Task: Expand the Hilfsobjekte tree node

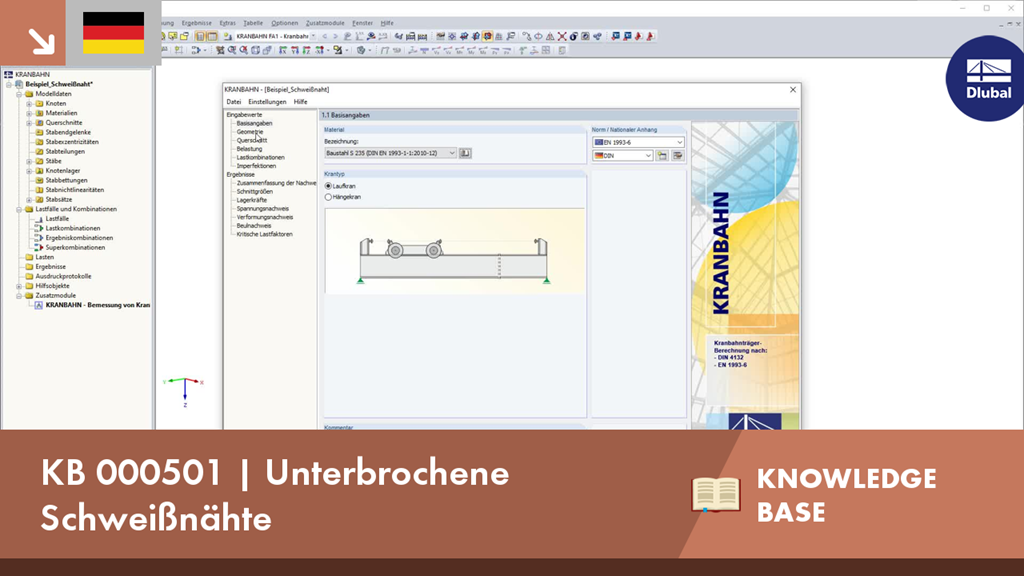Action: click(x=19, y=286)
